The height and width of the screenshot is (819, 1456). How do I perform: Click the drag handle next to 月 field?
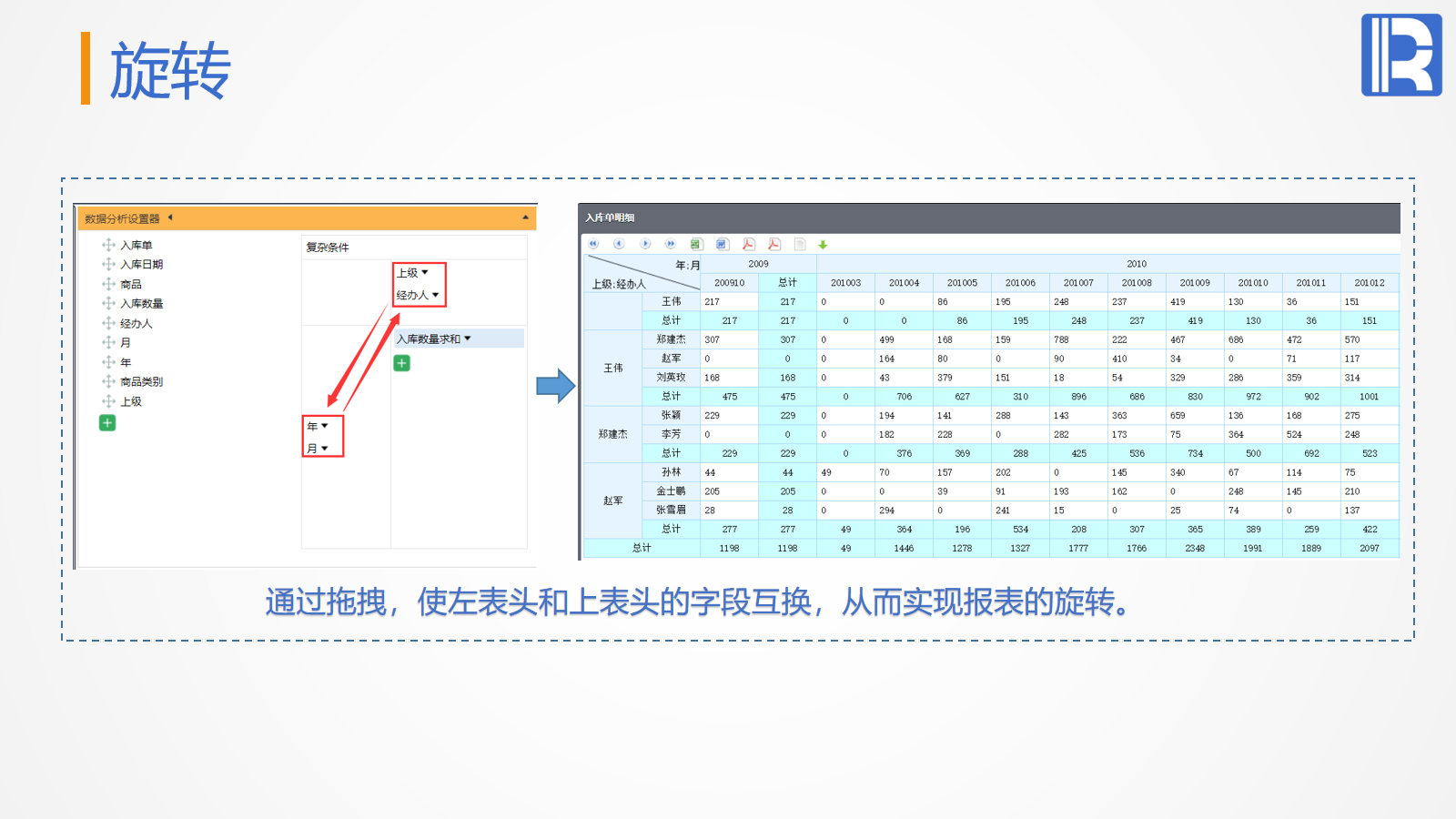tap(108, 342)
